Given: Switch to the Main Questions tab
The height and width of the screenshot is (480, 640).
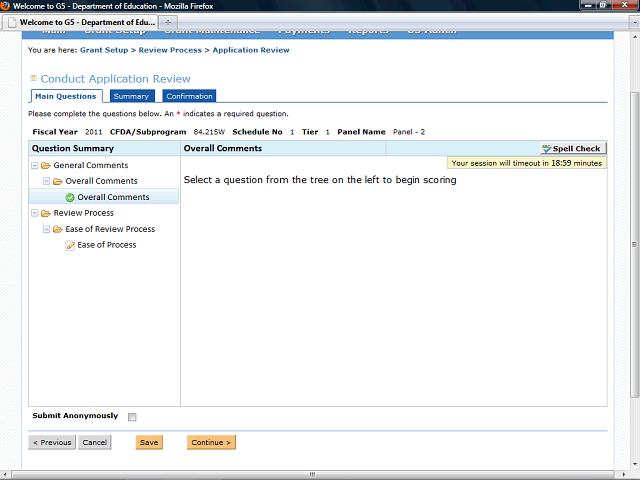Looking at the screenshot, I should tap(66, 96).
